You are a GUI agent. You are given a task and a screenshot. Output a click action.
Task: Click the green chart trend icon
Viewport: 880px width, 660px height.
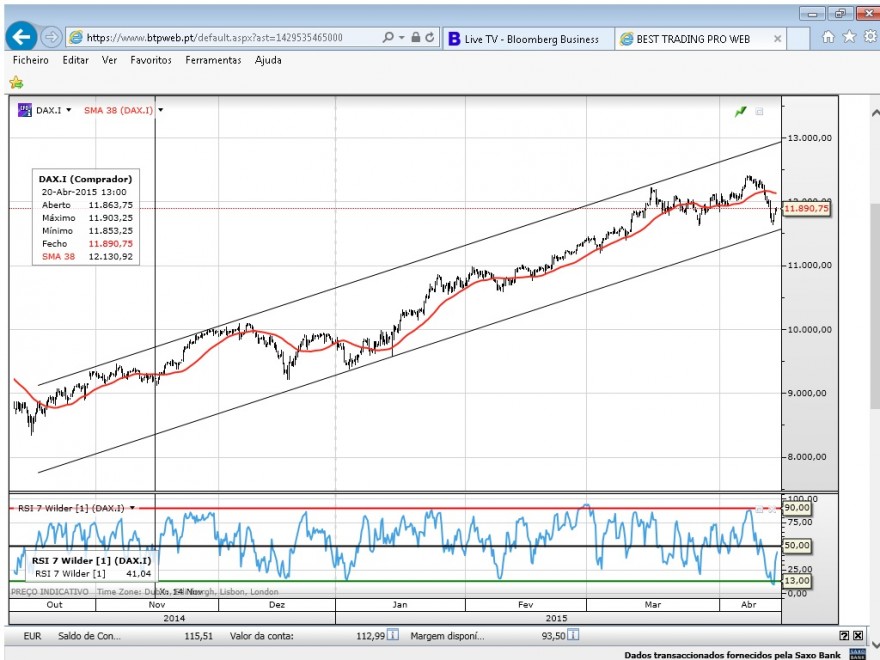coord(740,112)
